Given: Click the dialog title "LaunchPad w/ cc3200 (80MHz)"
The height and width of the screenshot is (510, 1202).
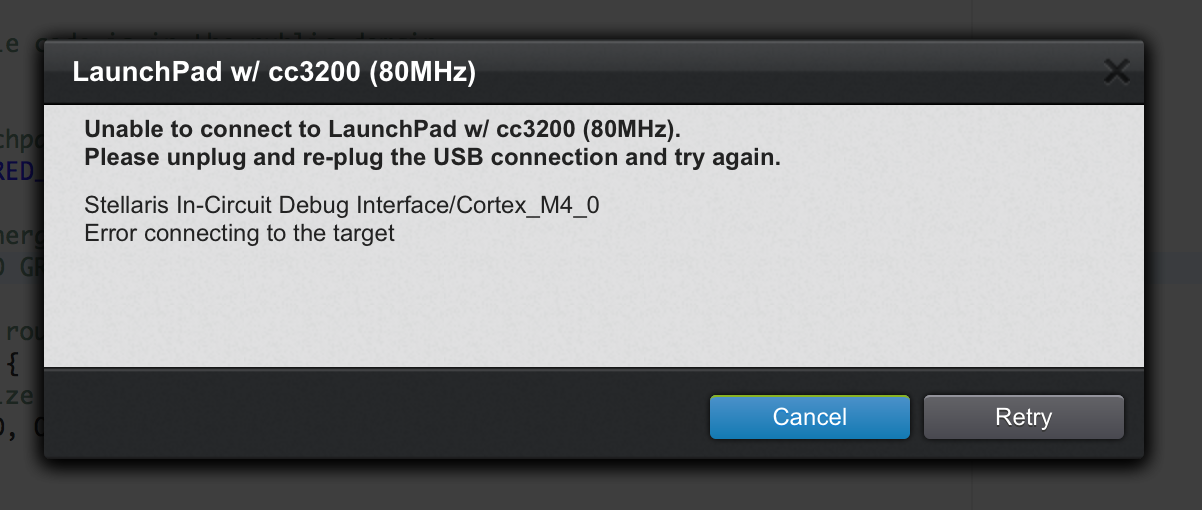Looking at the screenshot, I should click(x=273, y=73).
